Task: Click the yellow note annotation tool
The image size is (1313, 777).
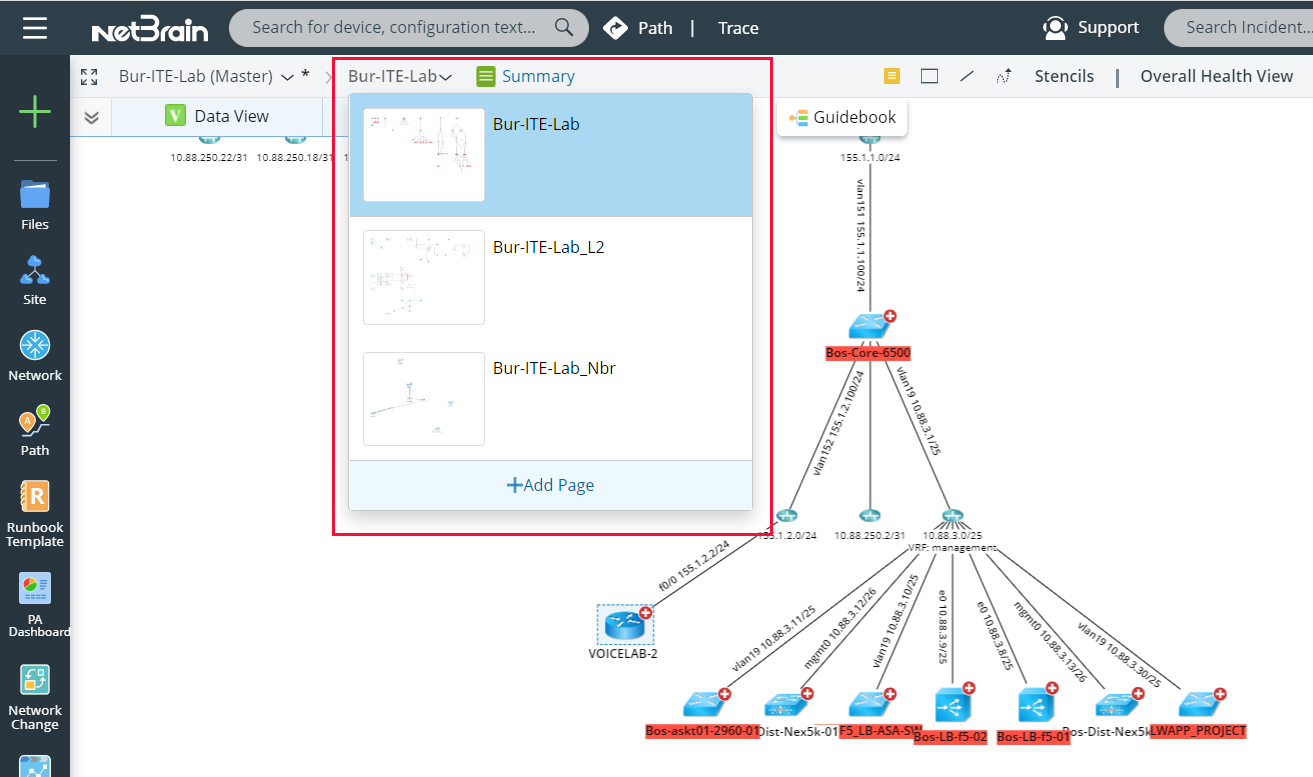Action: 891,75
